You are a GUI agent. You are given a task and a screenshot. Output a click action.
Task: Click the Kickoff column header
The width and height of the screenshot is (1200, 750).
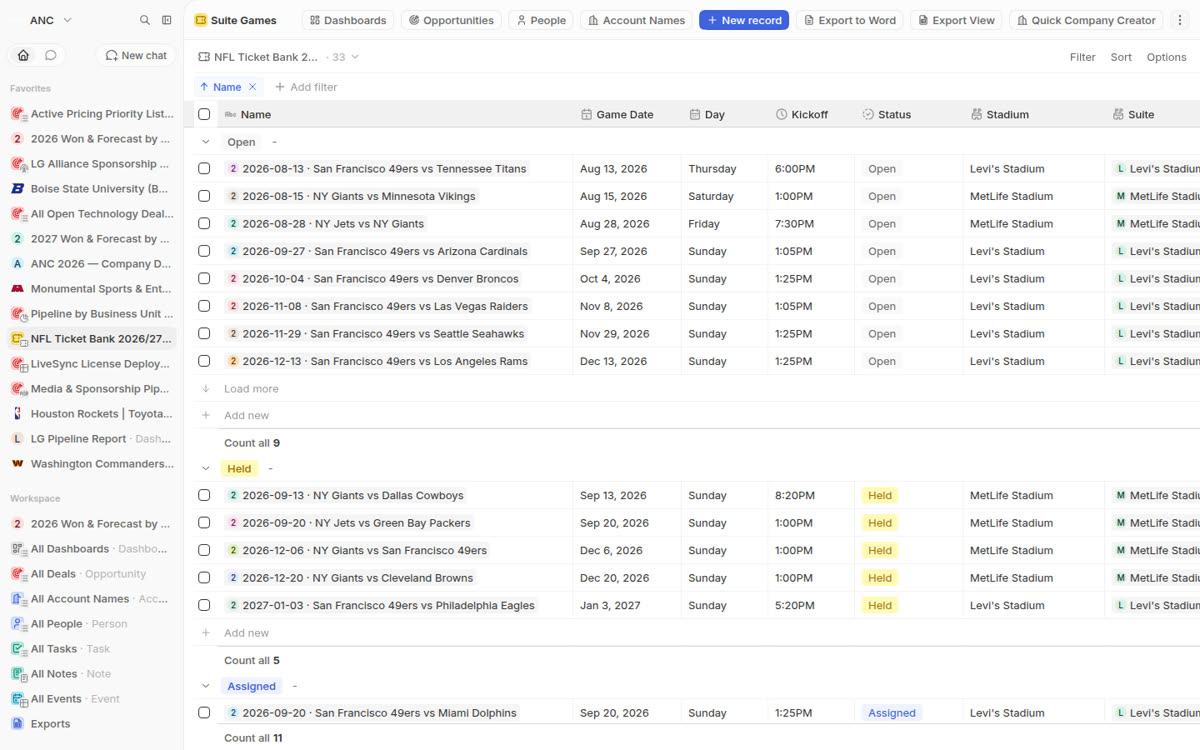click(x=810, y=114)
